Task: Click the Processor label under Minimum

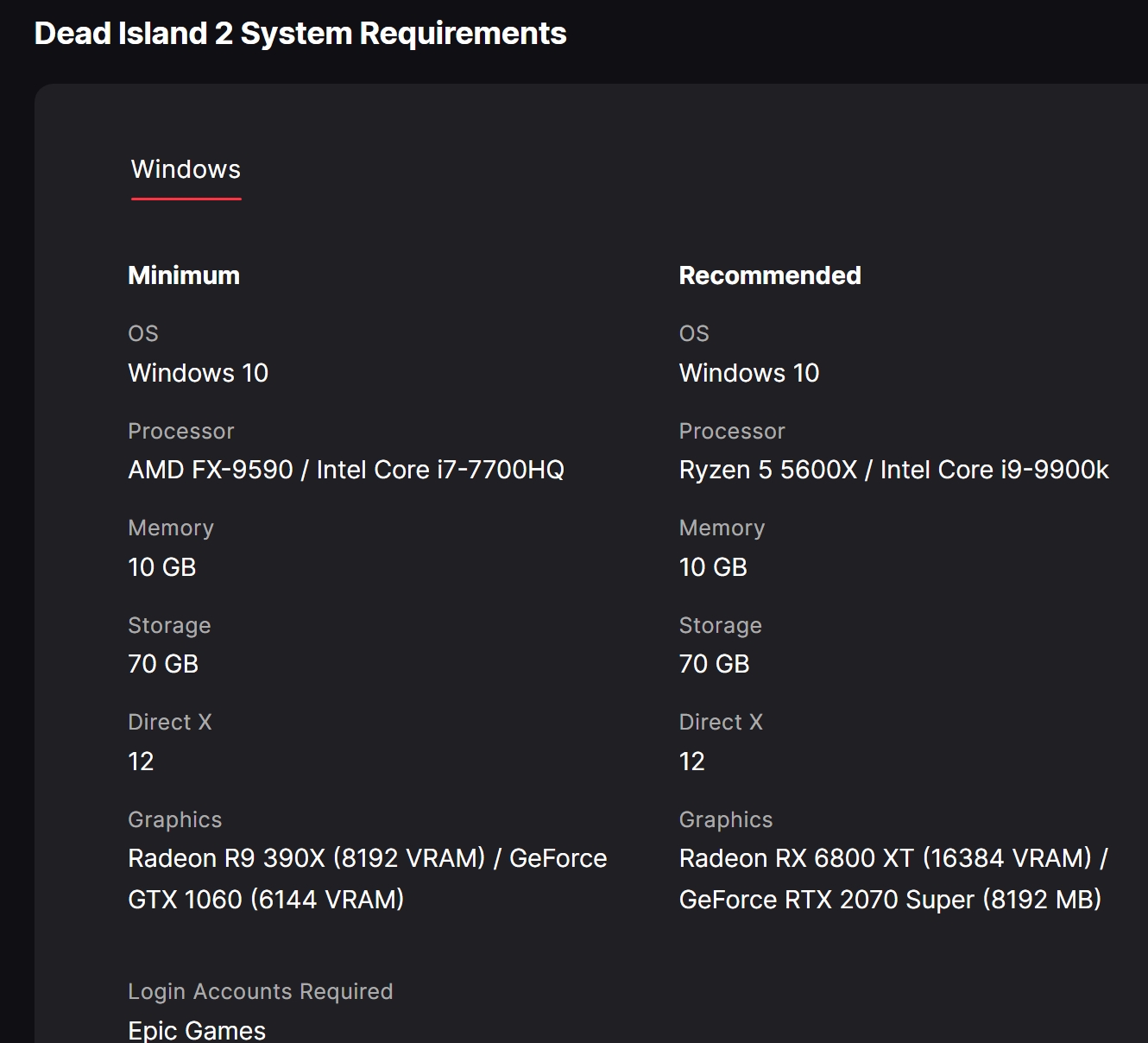Action: [181, 431]
